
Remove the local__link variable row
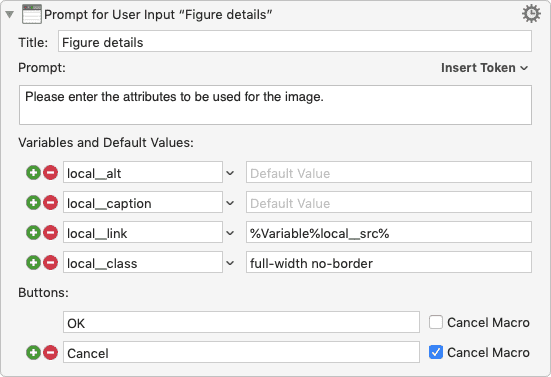(51, 233)
